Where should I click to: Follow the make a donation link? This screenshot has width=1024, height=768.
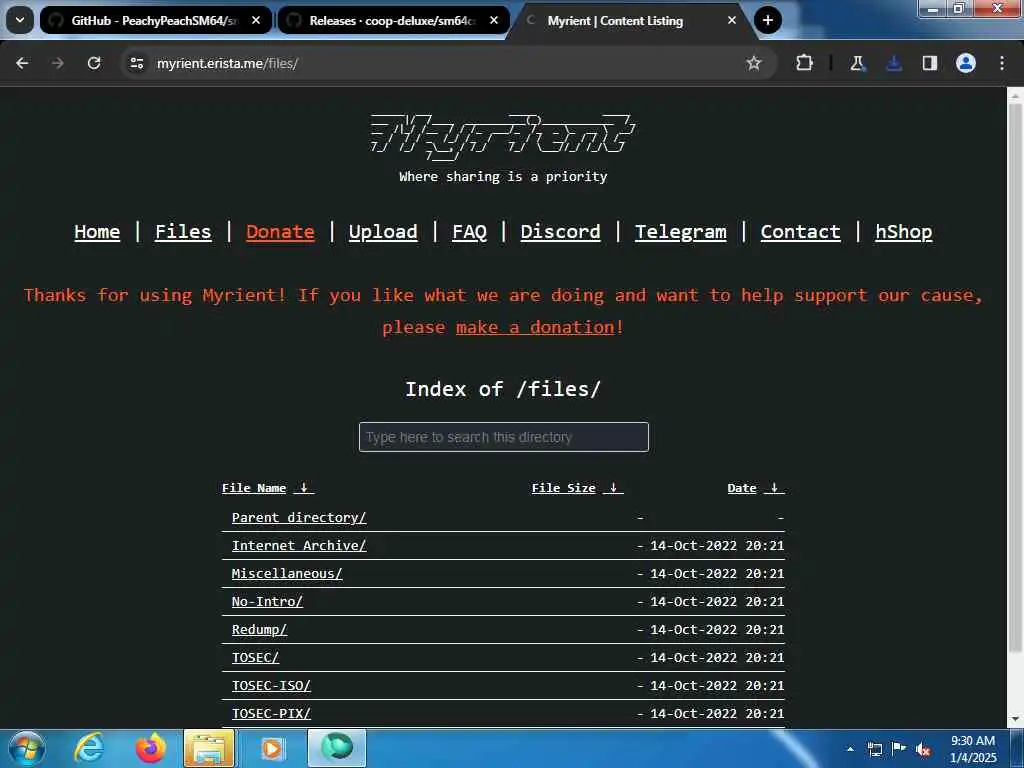click(536, 327)
